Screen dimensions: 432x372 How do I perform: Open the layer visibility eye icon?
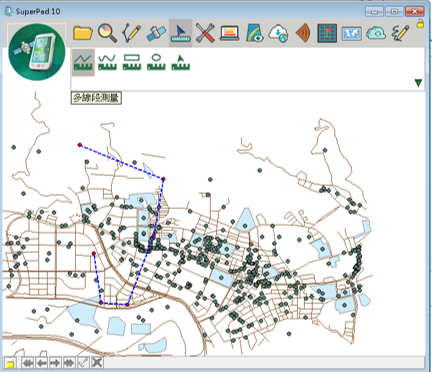point(255,33)
